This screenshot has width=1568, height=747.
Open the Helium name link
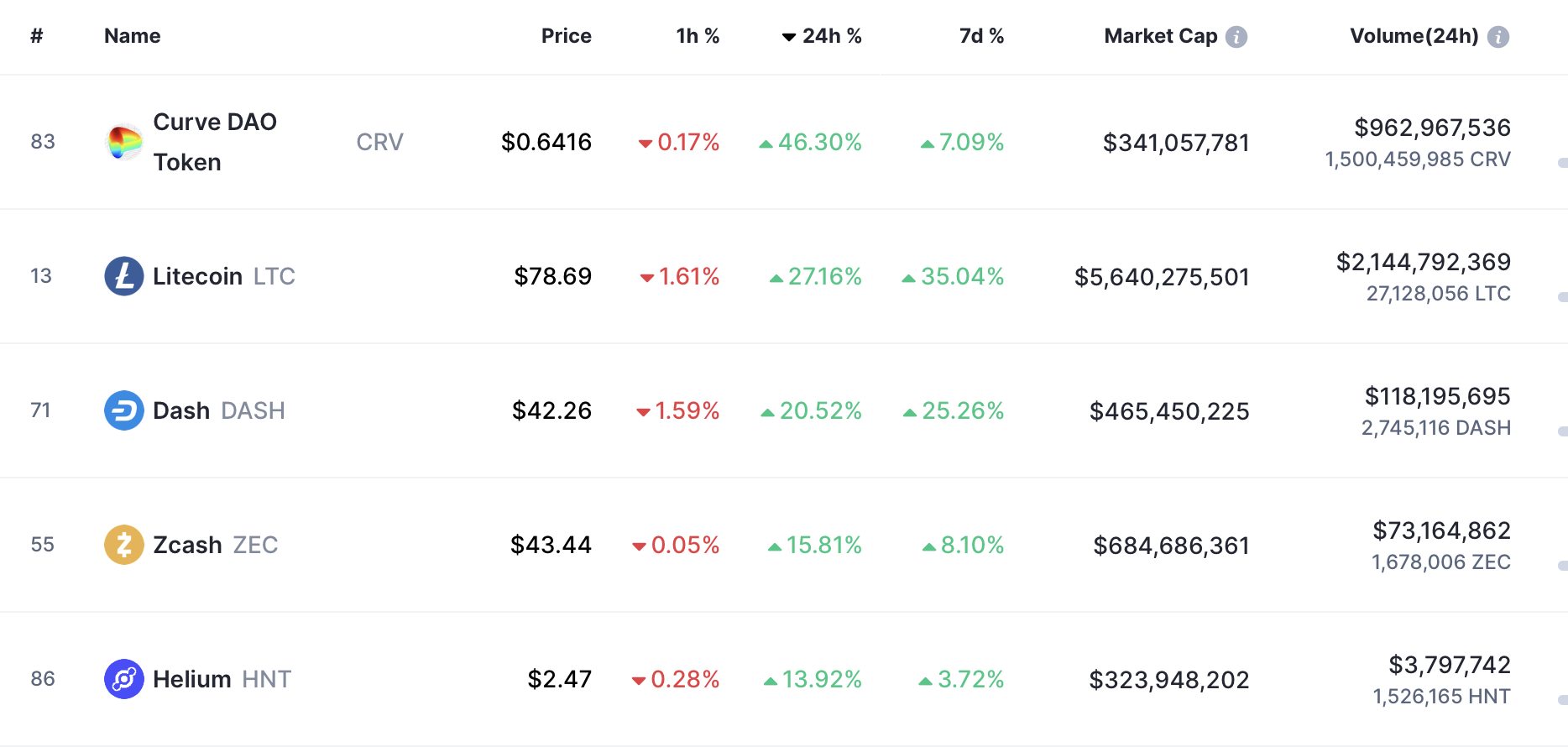point(192,679)
